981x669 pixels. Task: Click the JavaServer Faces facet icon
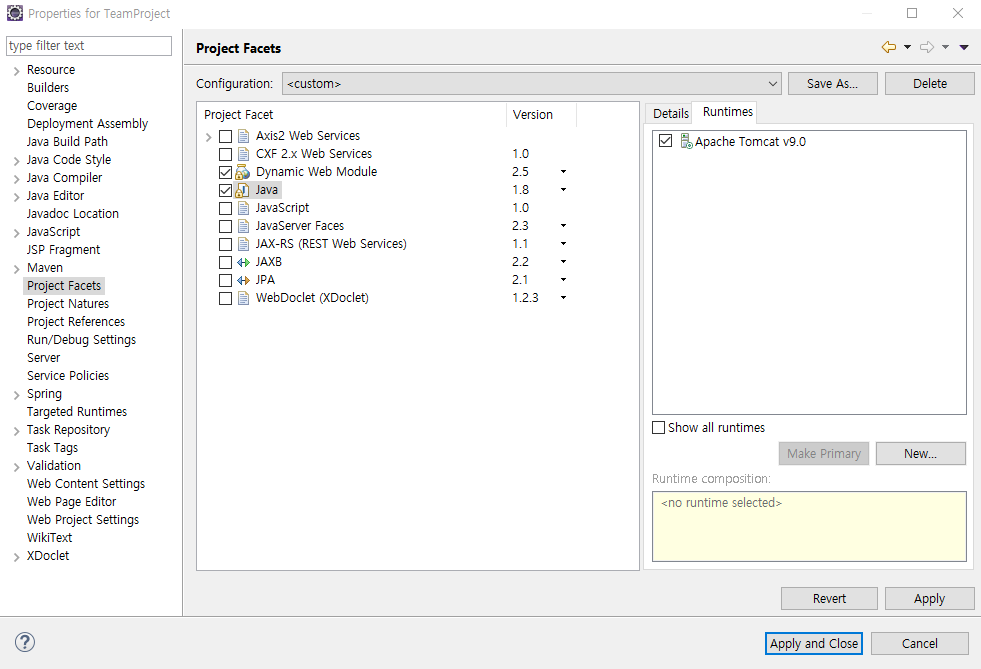pos(243,226)
